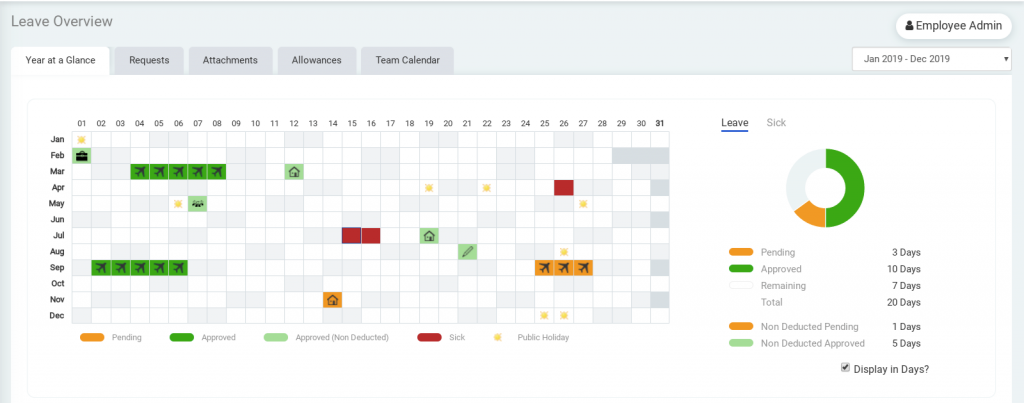Open the house entry on July 19th
This screenshot has height=403, width=1024.
click(429, 236)
